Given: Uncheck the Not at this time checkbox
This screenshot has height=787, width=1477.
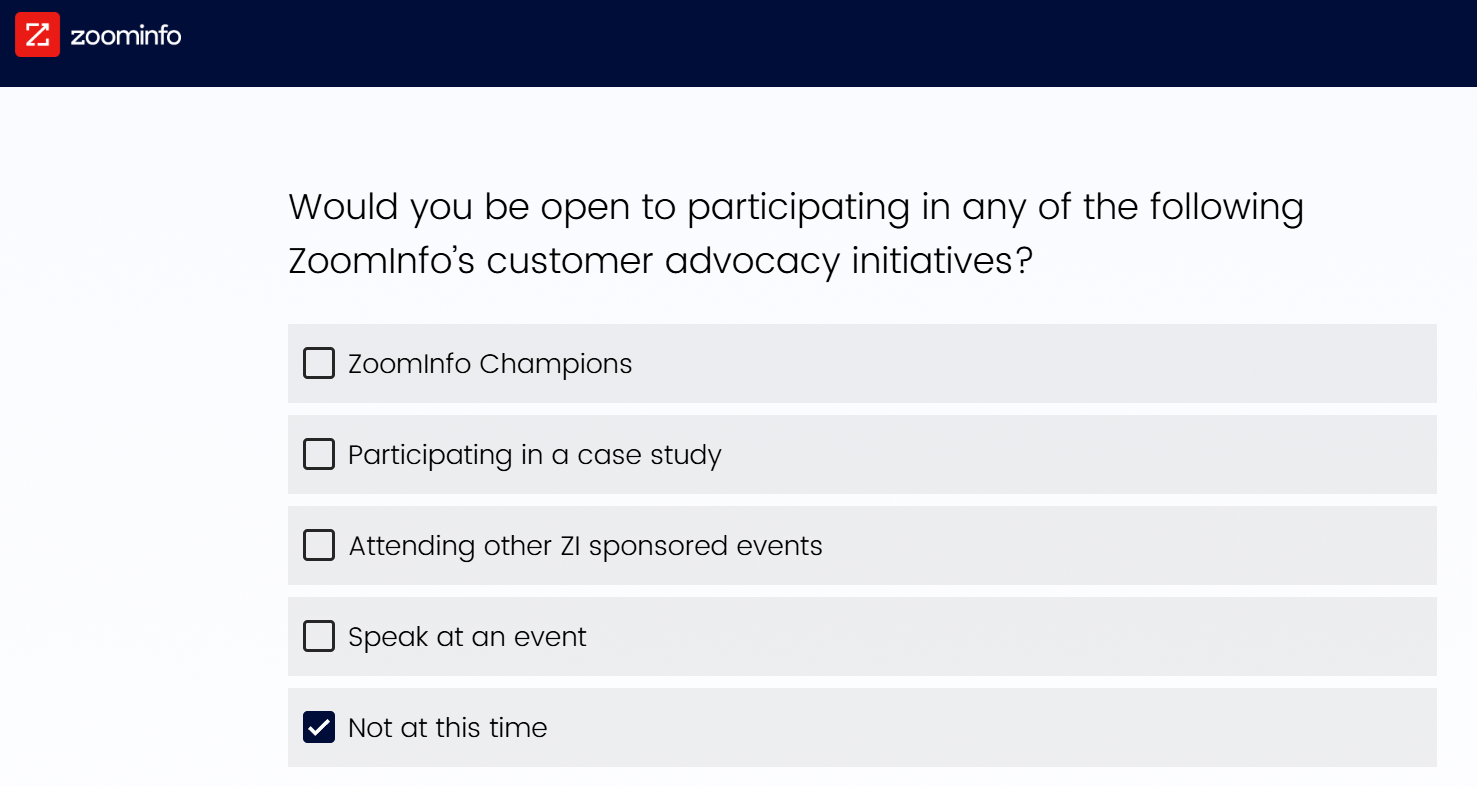Looking at the screenshot, I should (x=319, y=727).
